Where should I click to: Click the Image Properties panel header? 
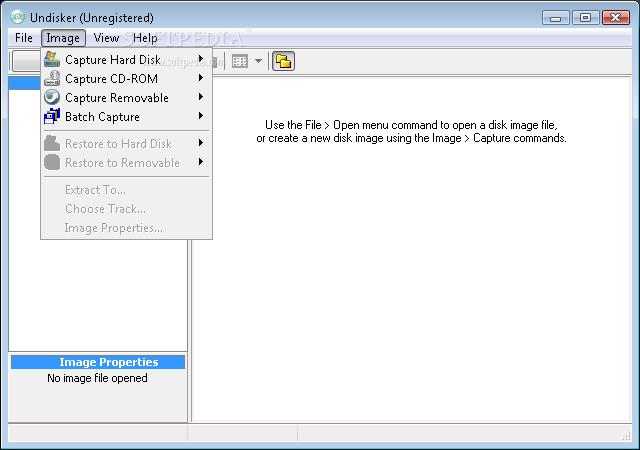click(x=98, y=362)
